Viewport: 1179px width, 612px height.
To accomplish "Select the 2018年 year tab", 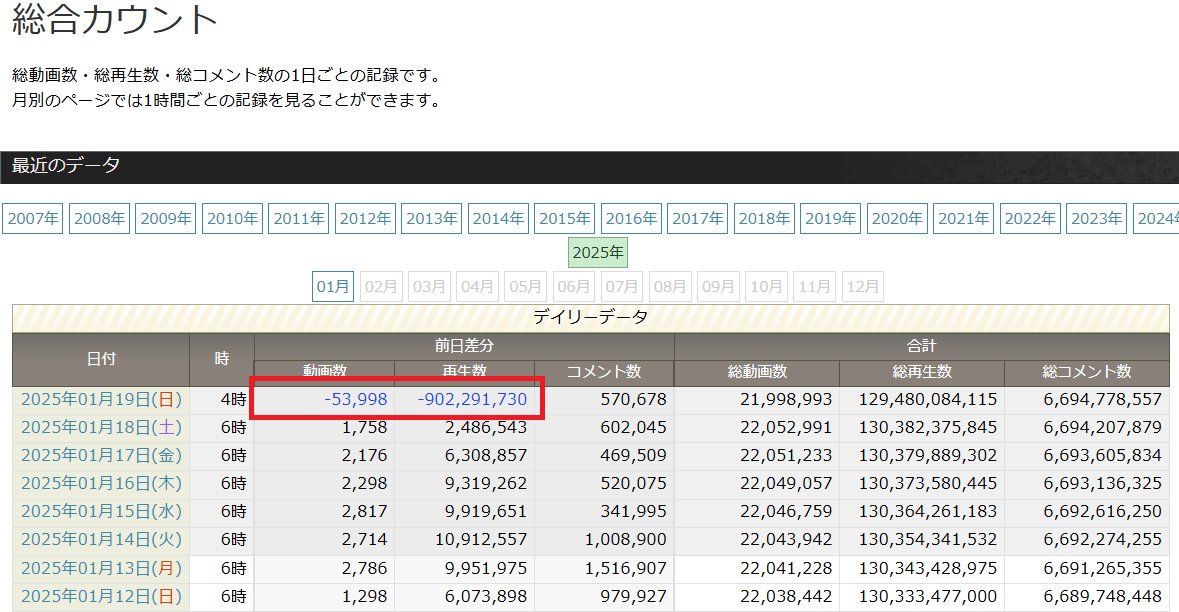I will pyautogui.click(x=764, y=219).
